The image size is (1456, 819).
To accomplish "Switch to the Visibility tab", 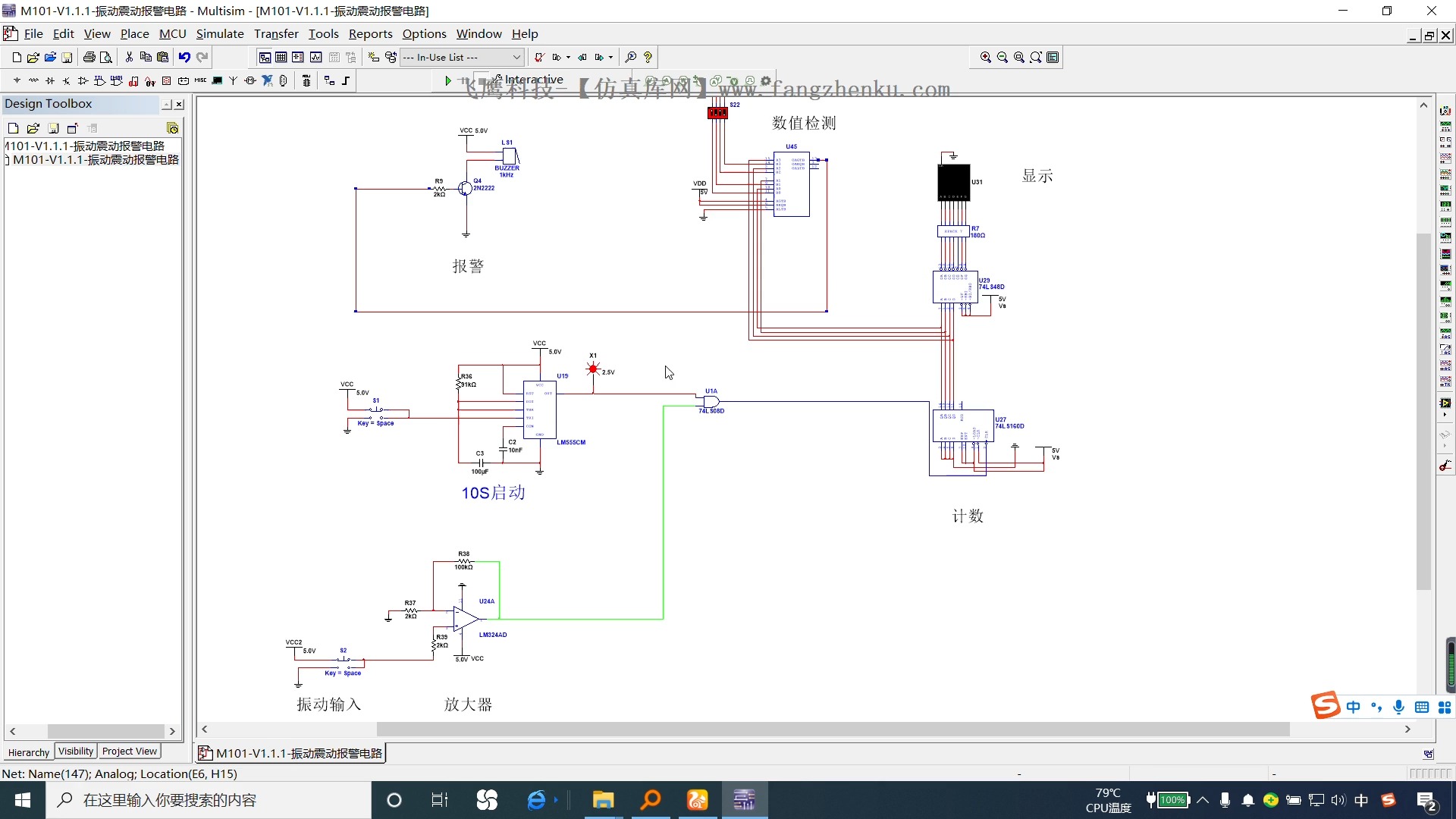I will coord(76,752).
